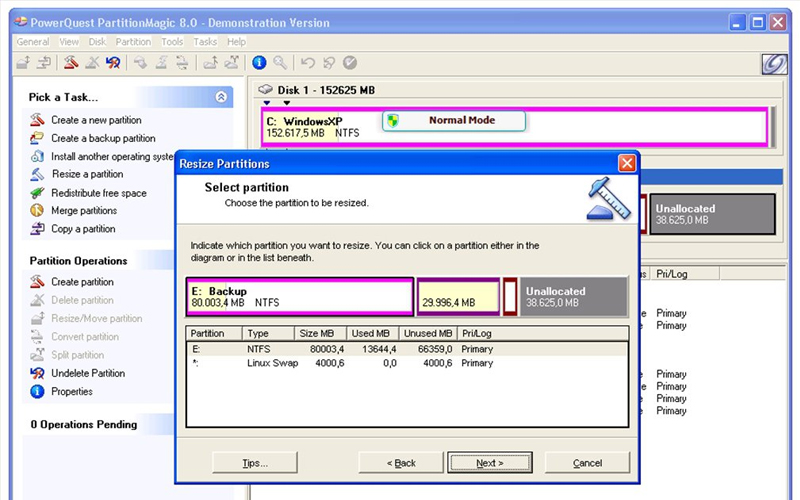
Task: Click the blue Properties info toolbar icon
Action: [x=259, y=63]
